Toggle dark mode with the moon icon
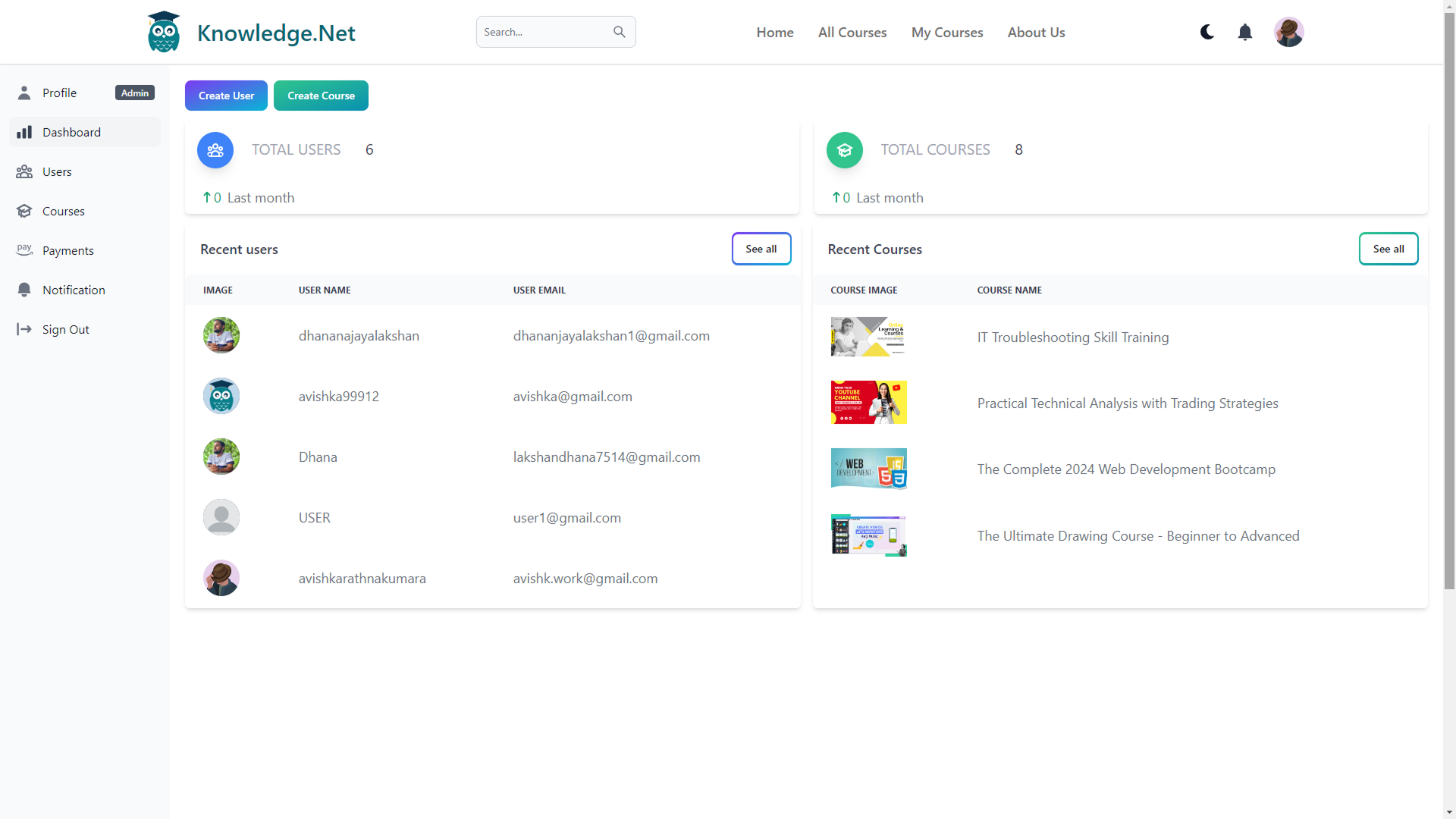The height and width of the screenshot is (819, 1456). [x=1207, y=32]
